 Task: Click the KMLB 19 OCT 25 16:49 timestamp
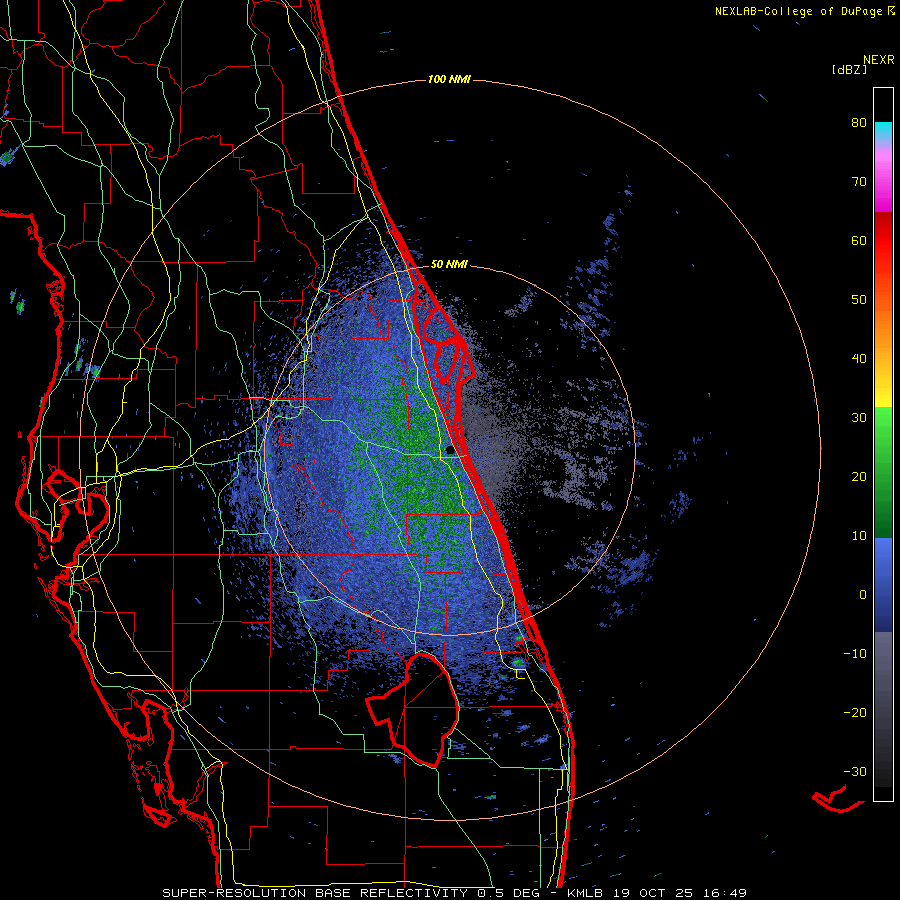[657, 893]
